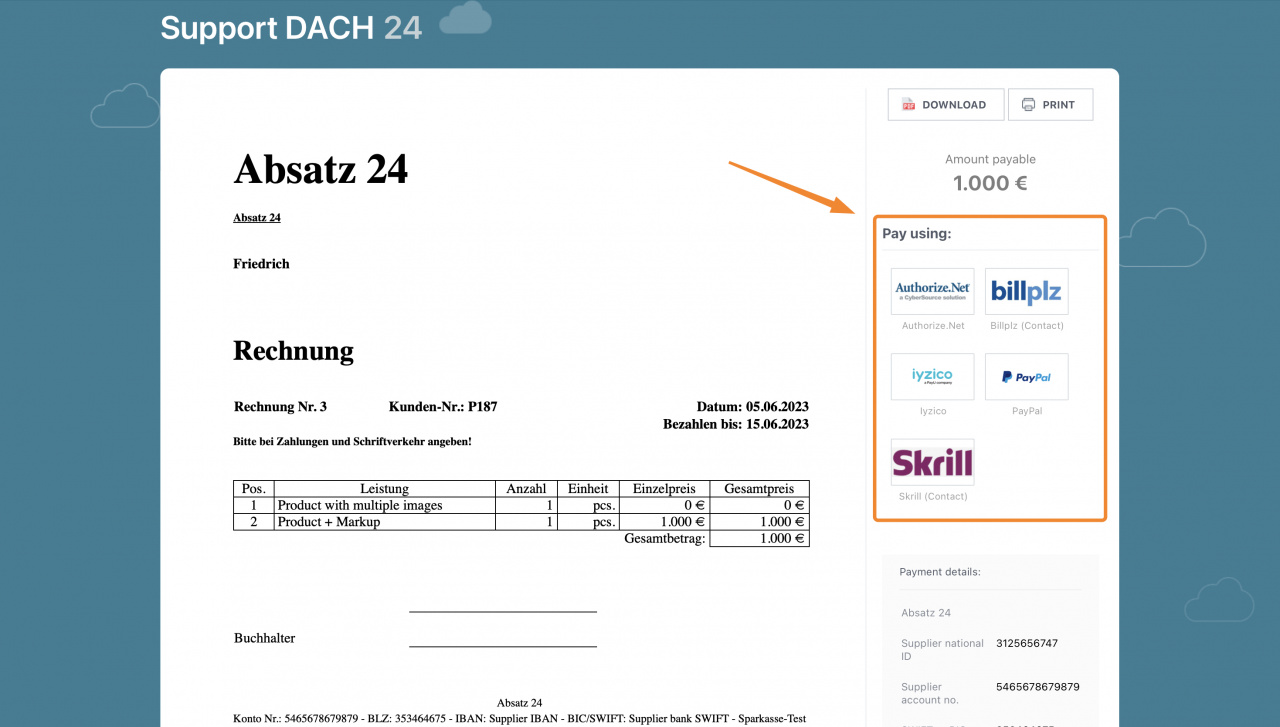The height and width of the screenshot is (727, 1280).
Task: Click the printer icon to print the invoice
Action: tap(1029, 105)
